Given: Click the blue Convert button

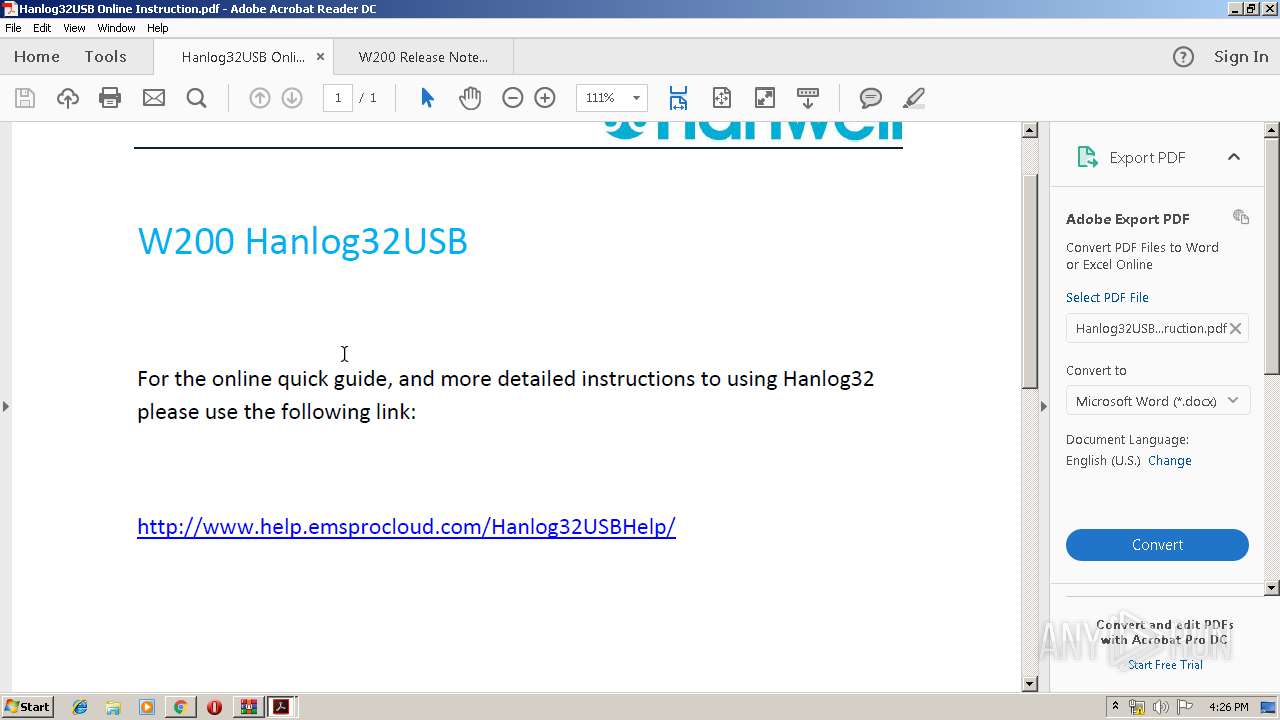Looking at the screenshot, I should pos(1157,545).
